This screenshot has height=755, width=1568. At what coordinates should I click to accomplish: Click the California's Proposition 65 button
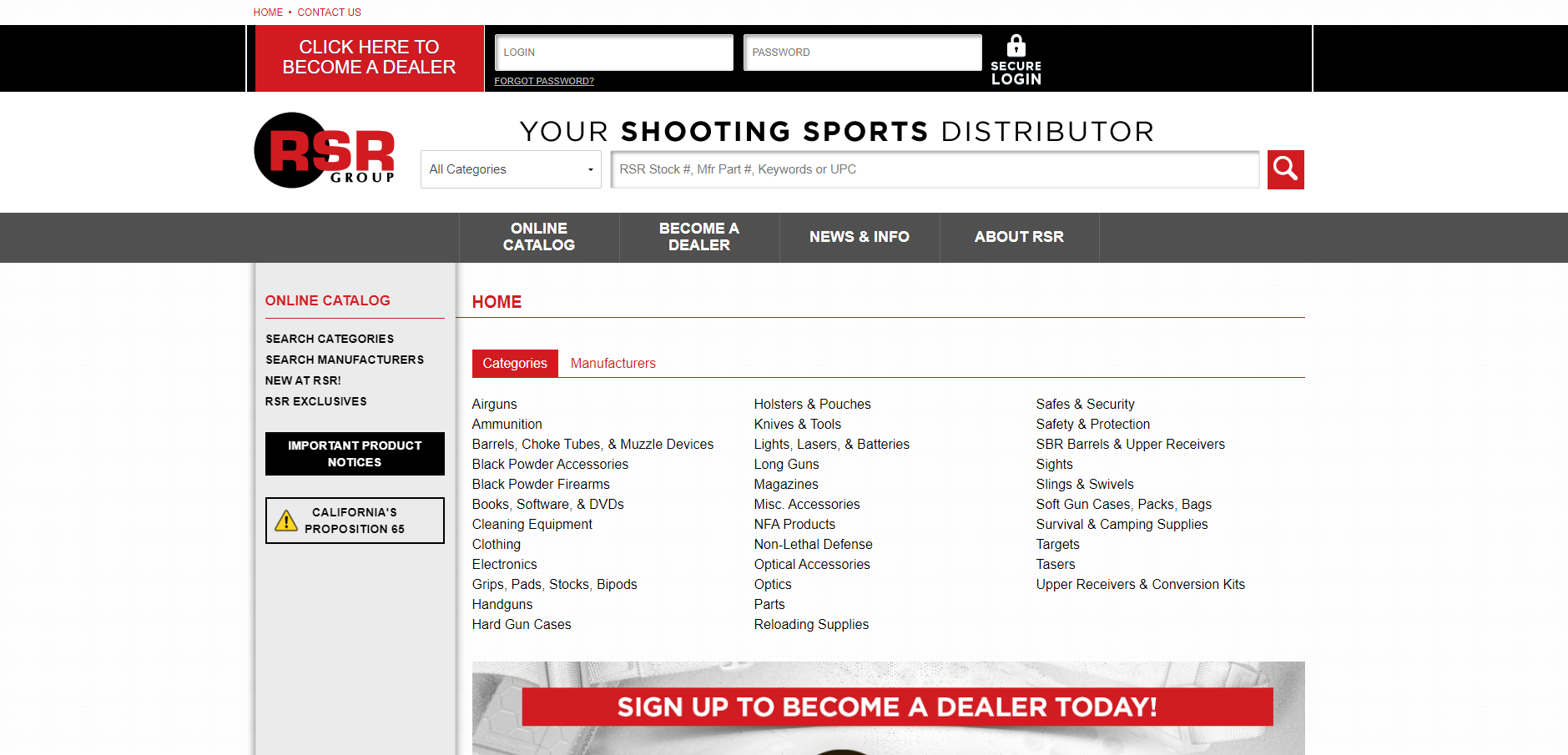(355, 521)
